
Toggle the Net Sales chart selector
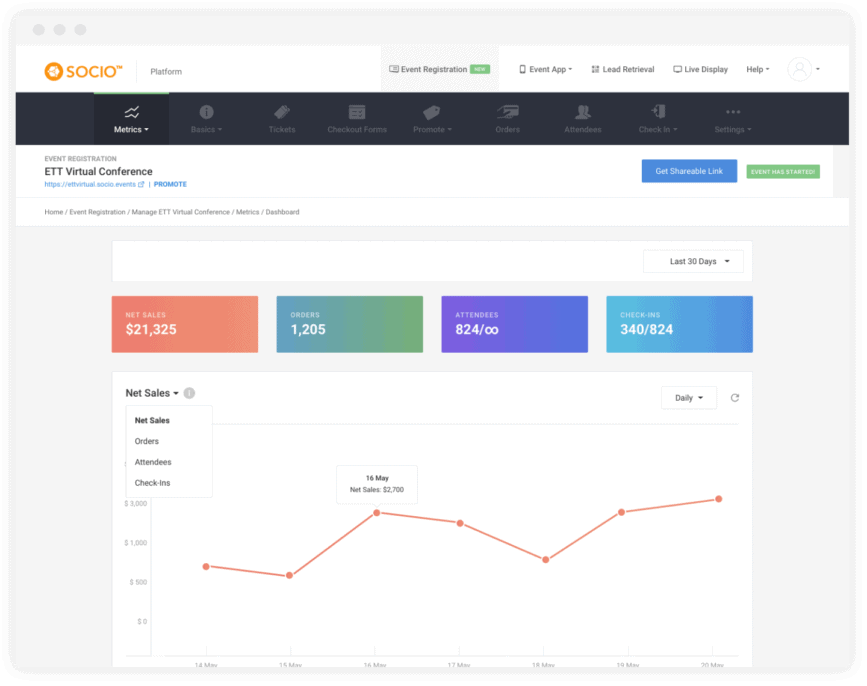[152, 393]
